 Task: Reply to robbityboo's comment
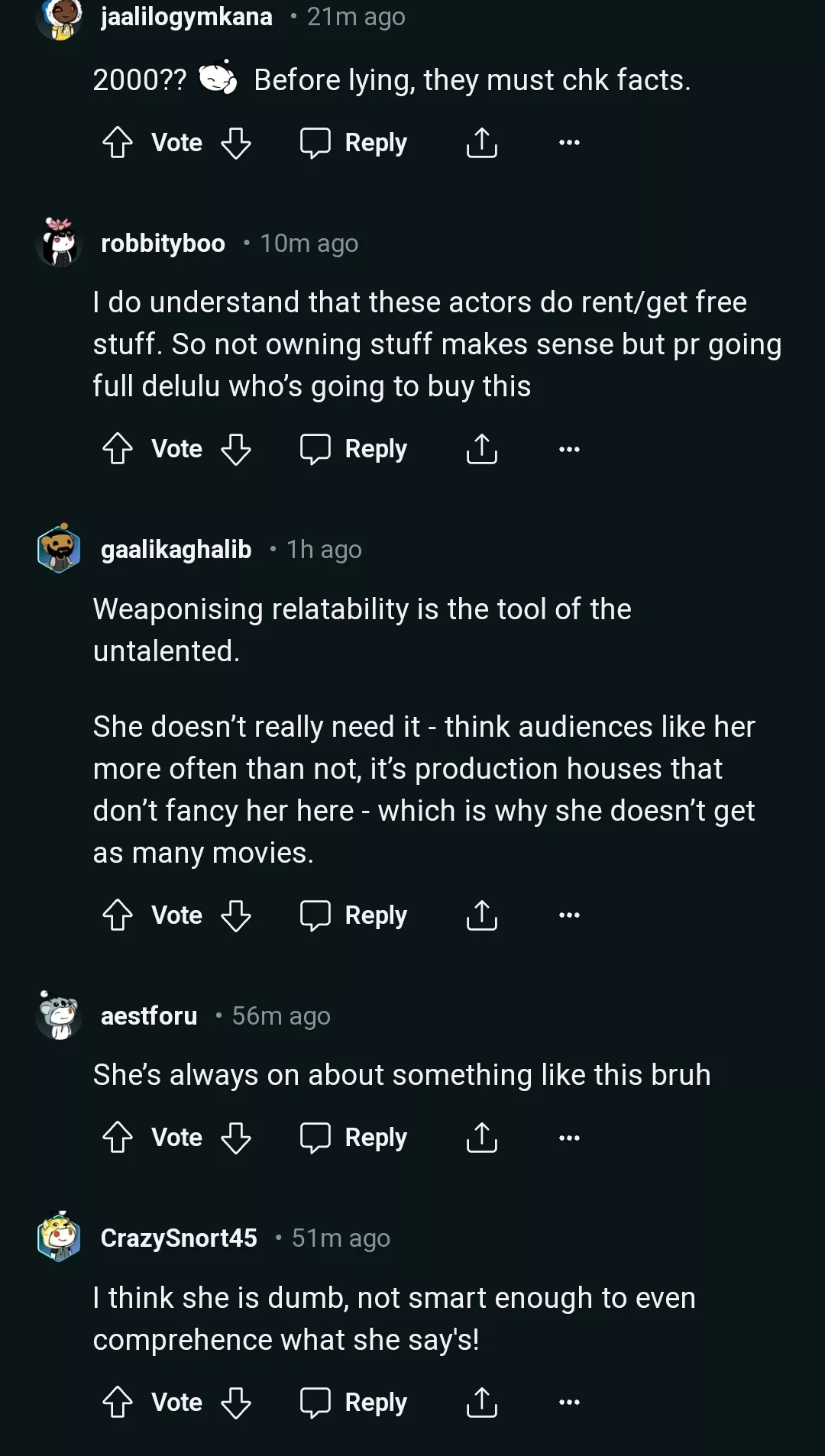point(354,449)
